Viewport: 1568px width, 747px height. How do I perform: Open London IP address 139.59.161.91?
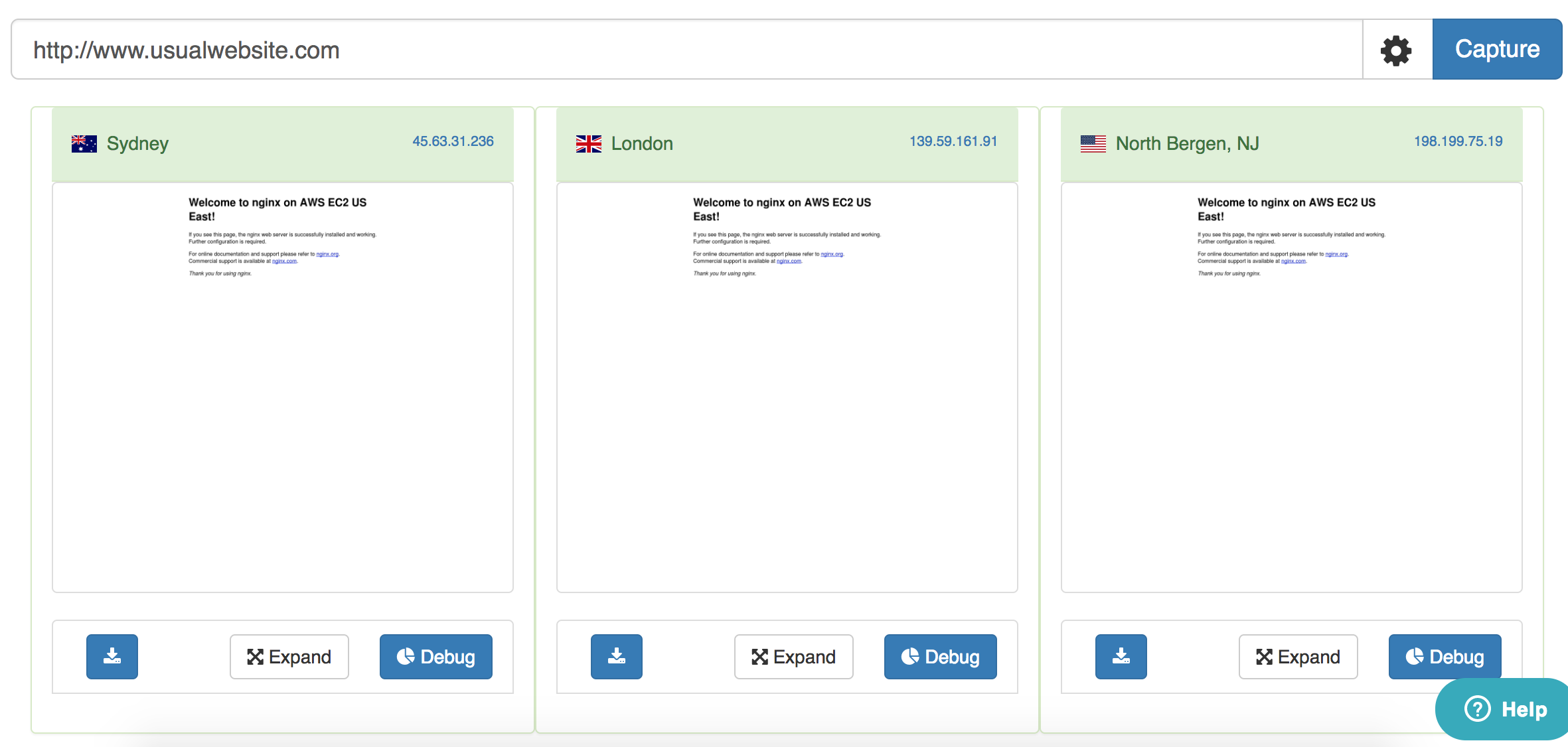[953, 141]
